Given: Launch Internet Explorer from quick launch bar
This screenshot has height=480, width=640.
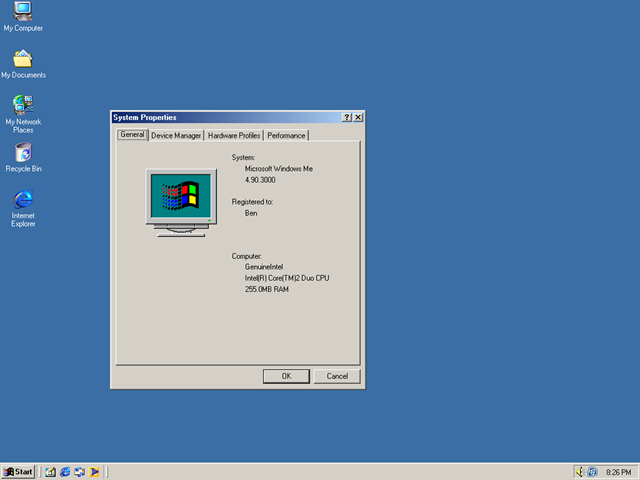Looking at the screenshot, I should 65,472.
